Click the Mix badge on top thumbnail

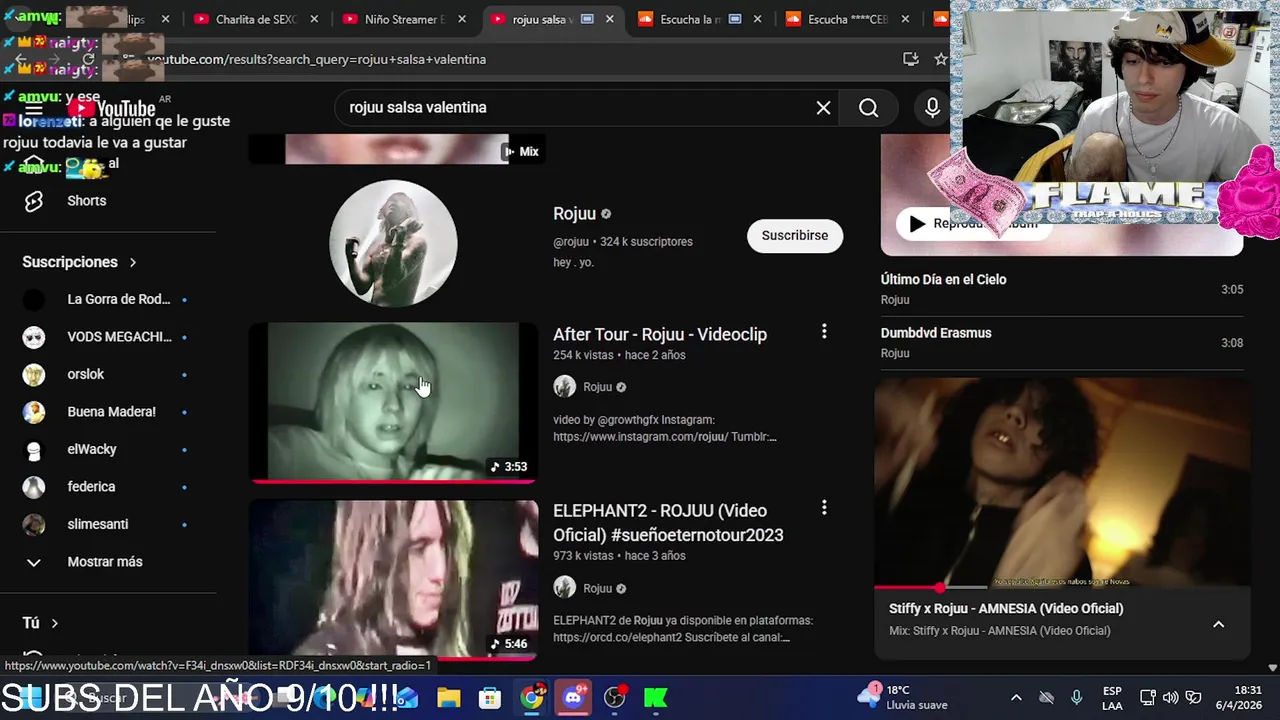coord(522,151)
